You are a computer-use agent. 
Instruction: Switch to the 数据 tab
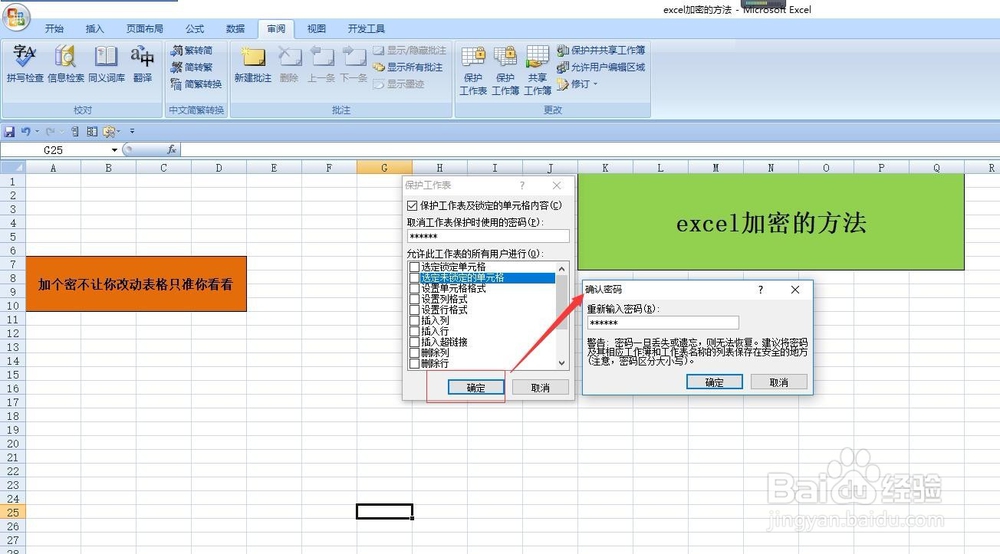[235, 29]
